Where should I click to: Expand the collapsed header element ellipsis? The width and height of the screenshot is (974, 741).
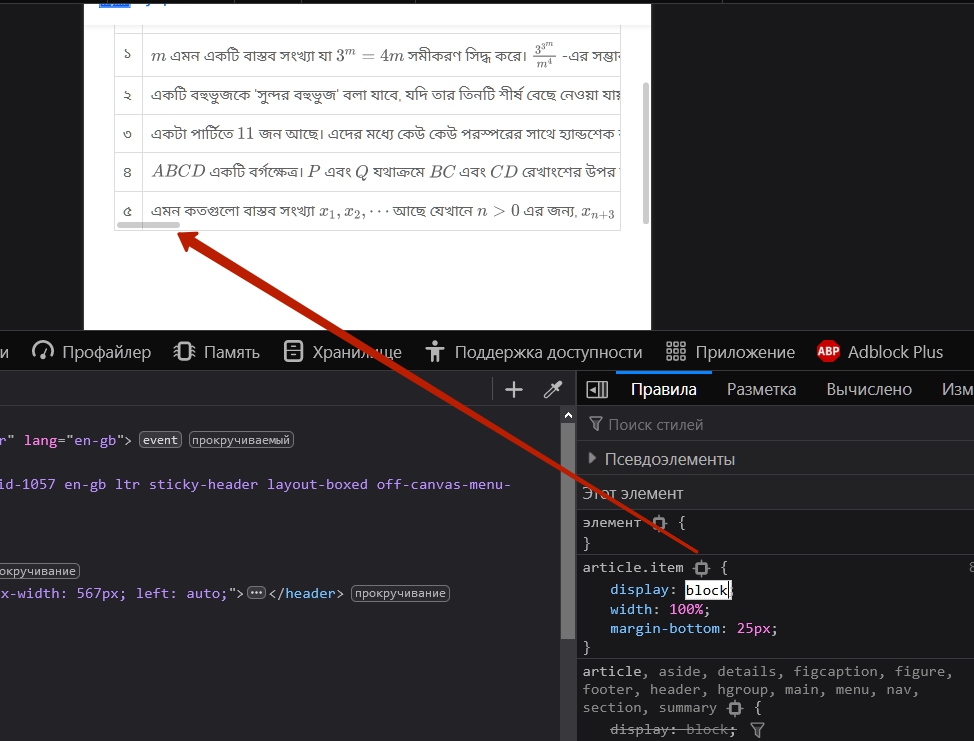257,593
